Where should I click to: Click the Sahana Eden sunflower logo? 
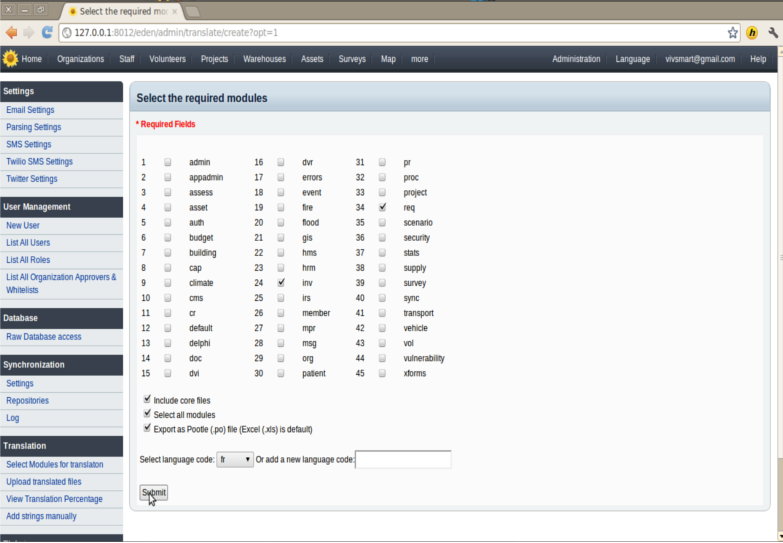(x=10, y=59)
